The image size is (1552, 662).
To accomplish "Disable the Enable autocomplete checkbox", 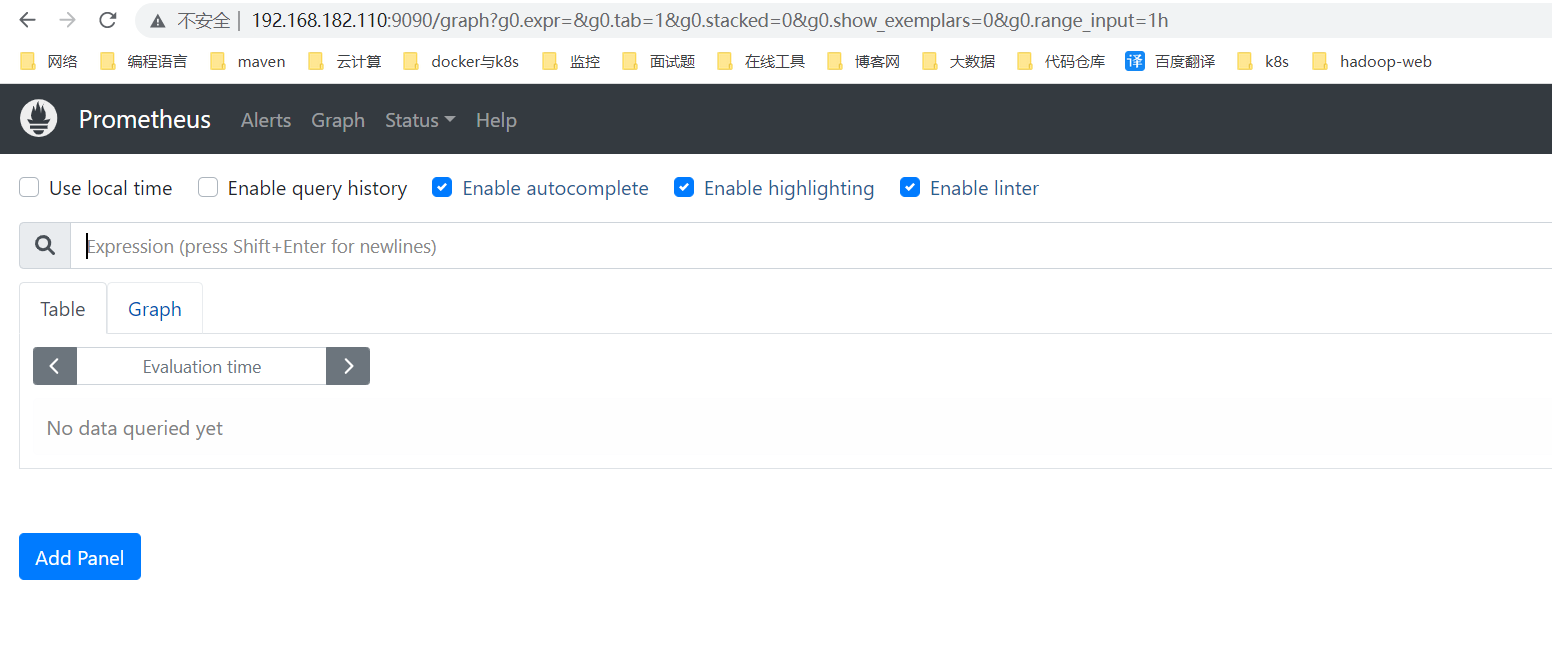I will coord(442,187).
